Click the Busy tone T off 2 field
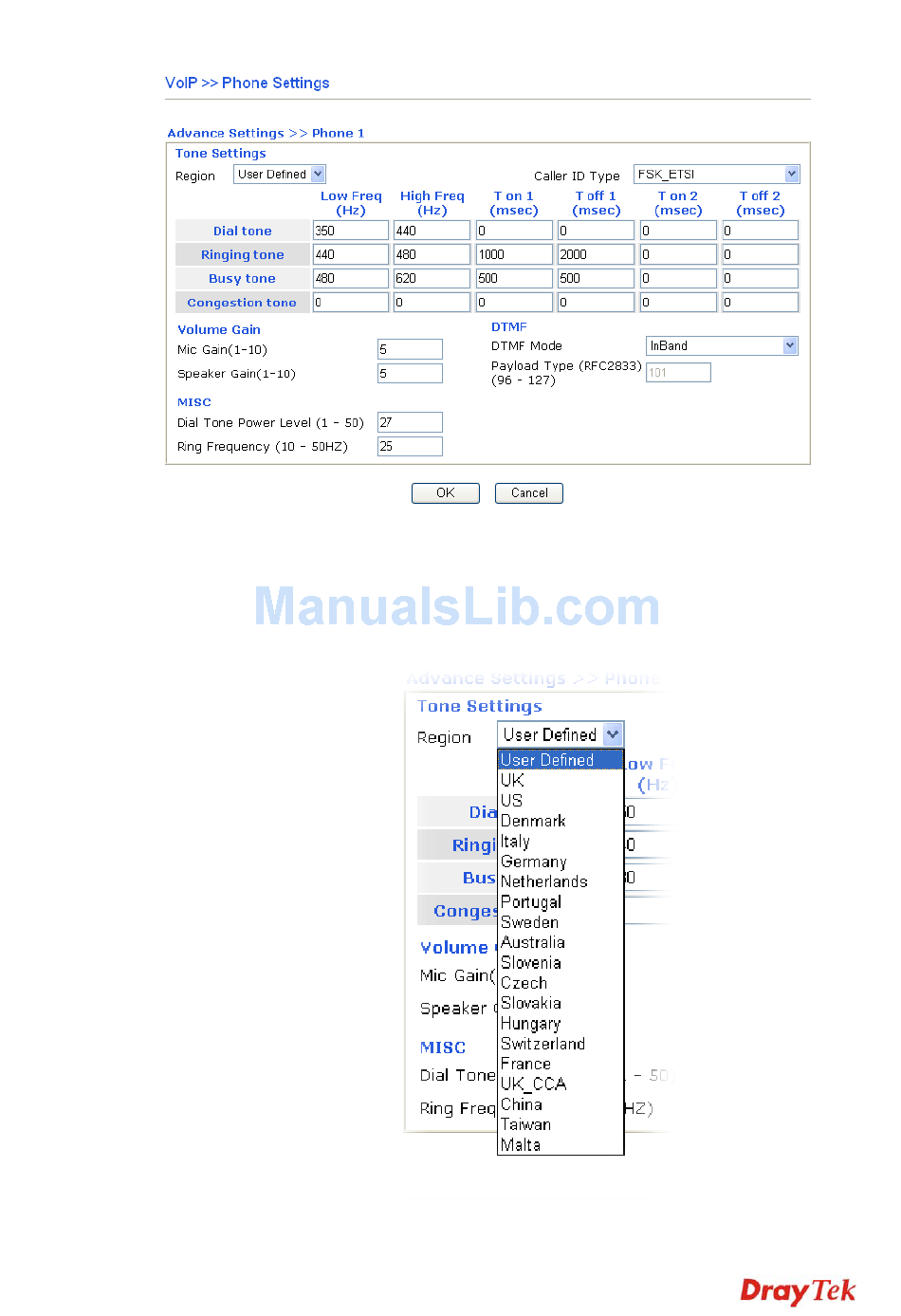Viewport: 901px width, 1316px height. coord(761,279)
